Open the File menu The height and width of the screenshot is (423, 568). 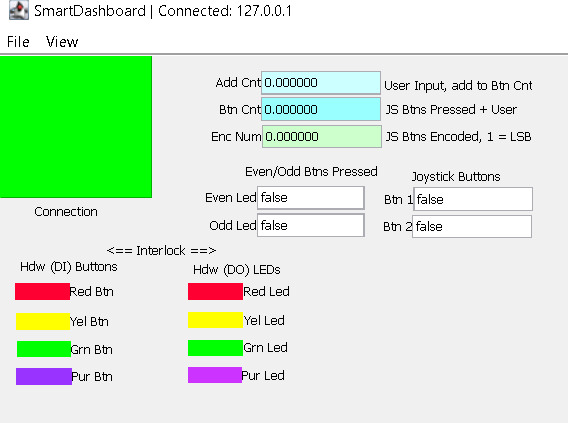pyautogui.click(x=18, y=42)
